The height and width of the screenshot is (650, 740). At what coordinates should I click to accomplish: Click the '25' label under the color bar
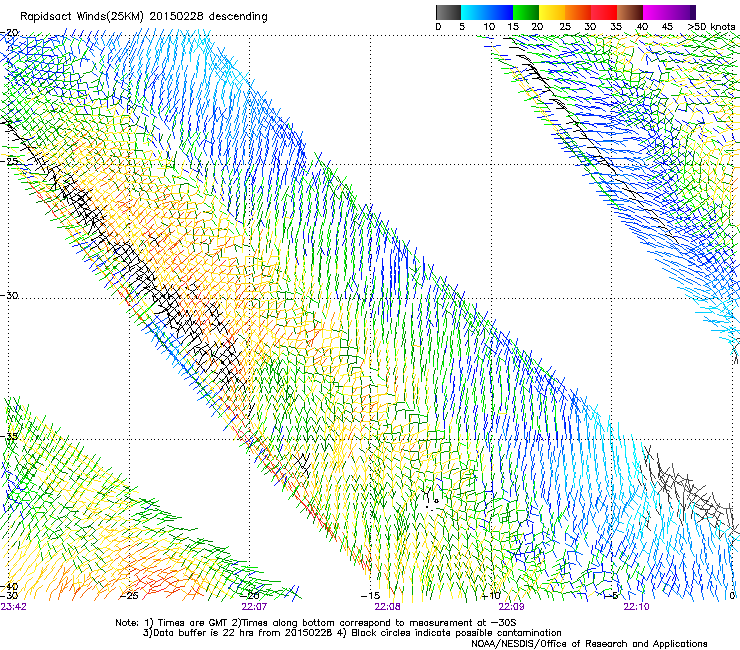coord(565,27)
